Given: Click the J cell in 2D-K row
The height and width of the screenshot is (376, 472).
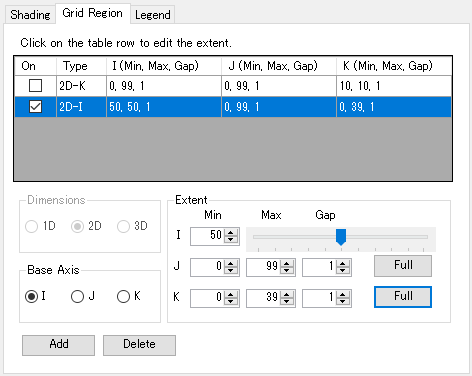Looking at the screenshot, I should pyautogui.click(x=279, y=86).
